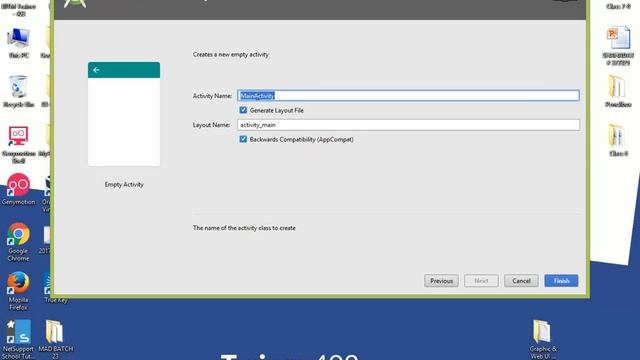The width and height of the screenshot is (640, 360).
Task: Focus the Layout Name input field
Action: point(408,125)
